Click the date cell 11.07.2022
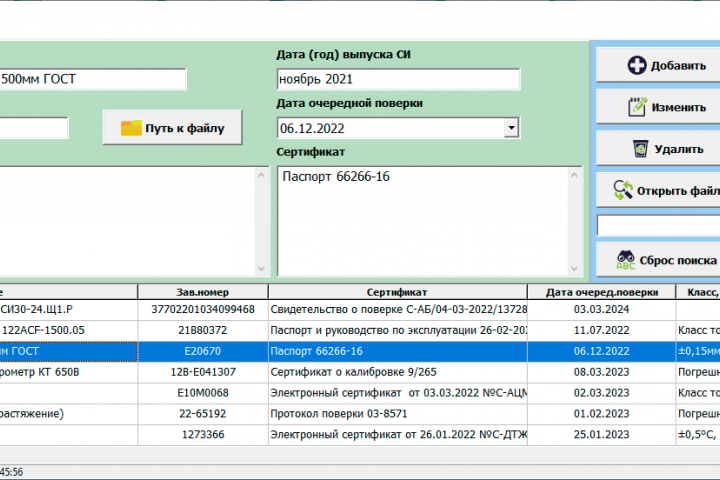The image size is (720, 480). pos(602,330)
